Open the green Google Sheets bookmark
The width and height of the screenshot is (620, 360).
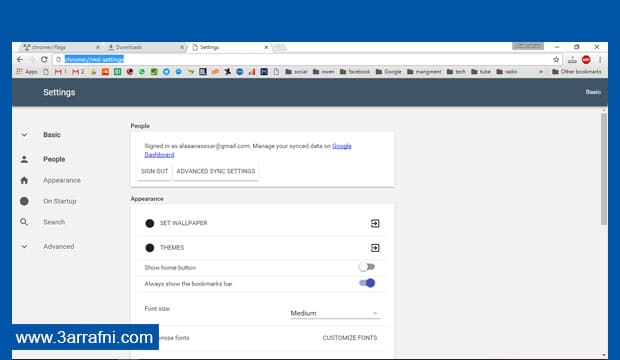point(117,72)
